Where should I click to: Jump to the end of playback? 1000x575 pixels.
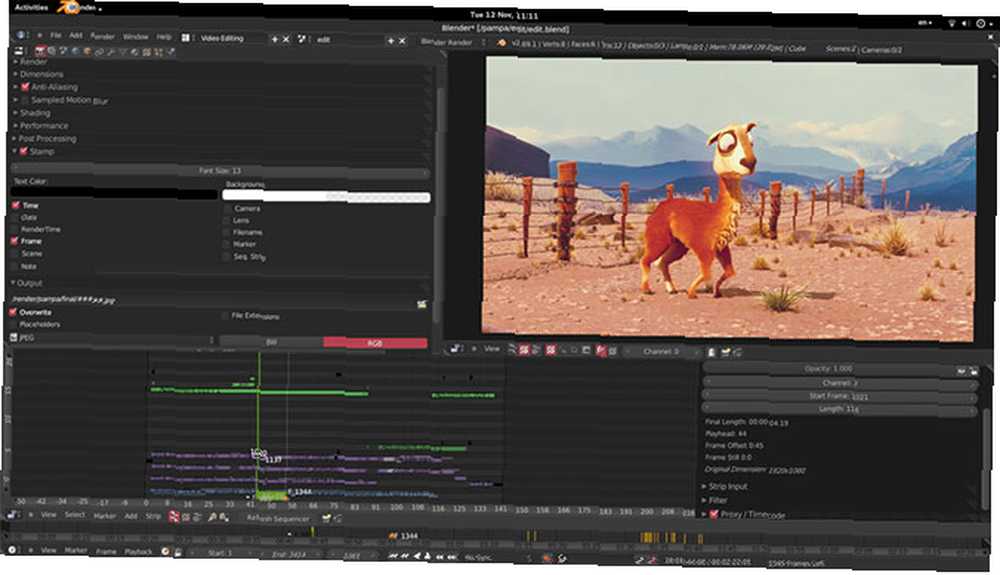(452, 557)
